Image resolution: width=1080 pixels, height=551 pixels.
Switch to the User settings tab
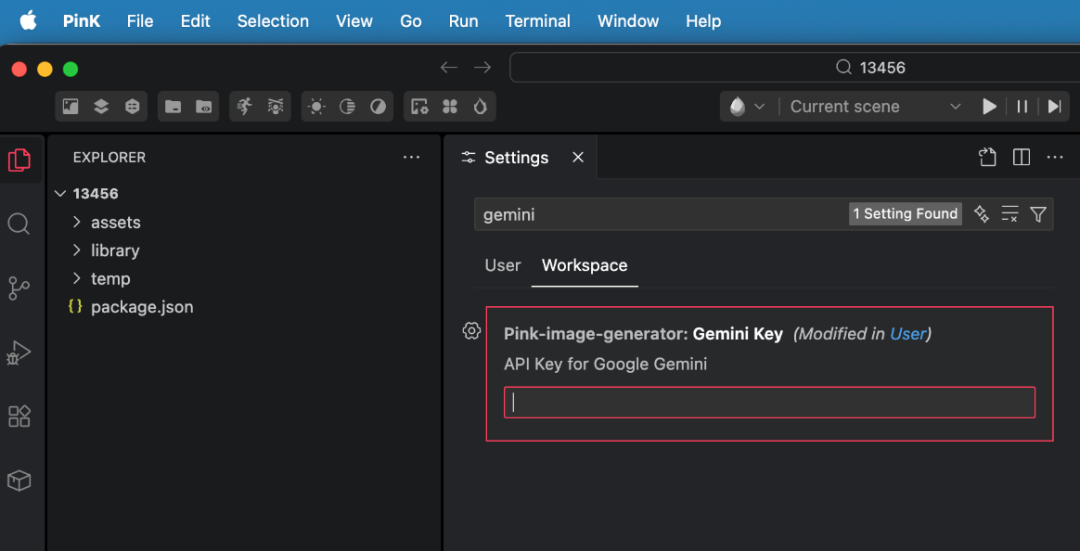(502, 265)
